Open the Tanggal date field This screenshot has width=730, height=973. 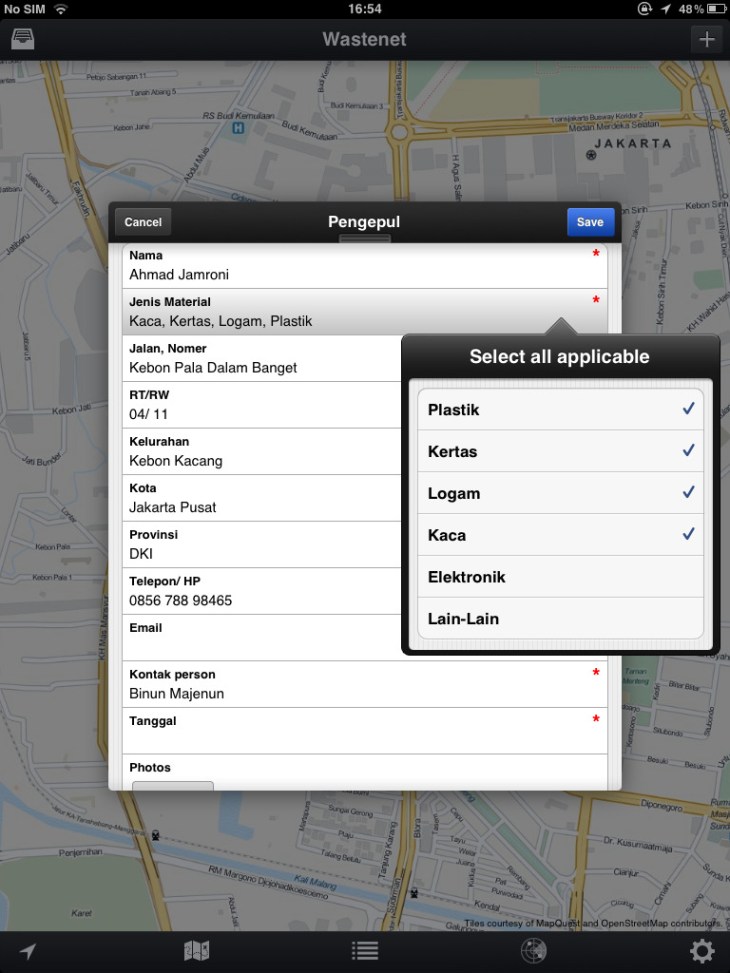364,732
